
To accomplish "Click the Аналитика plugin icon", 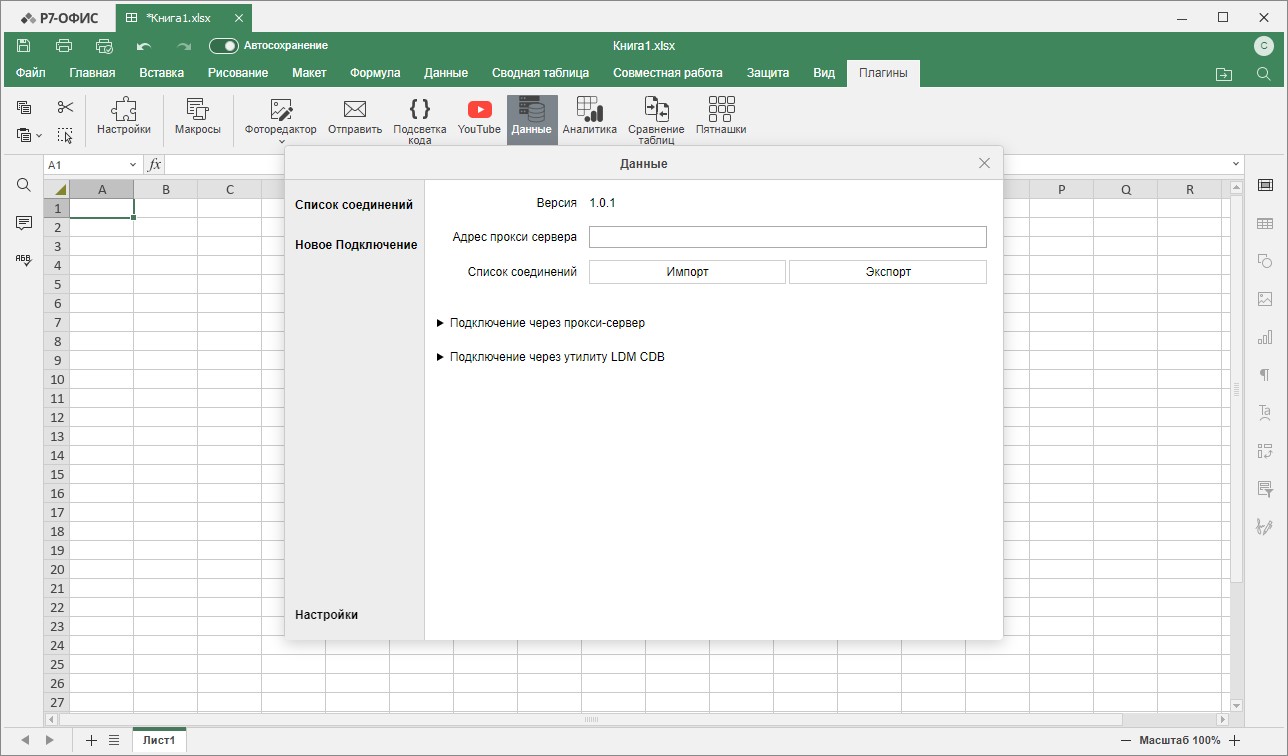I will click(589, 117).
